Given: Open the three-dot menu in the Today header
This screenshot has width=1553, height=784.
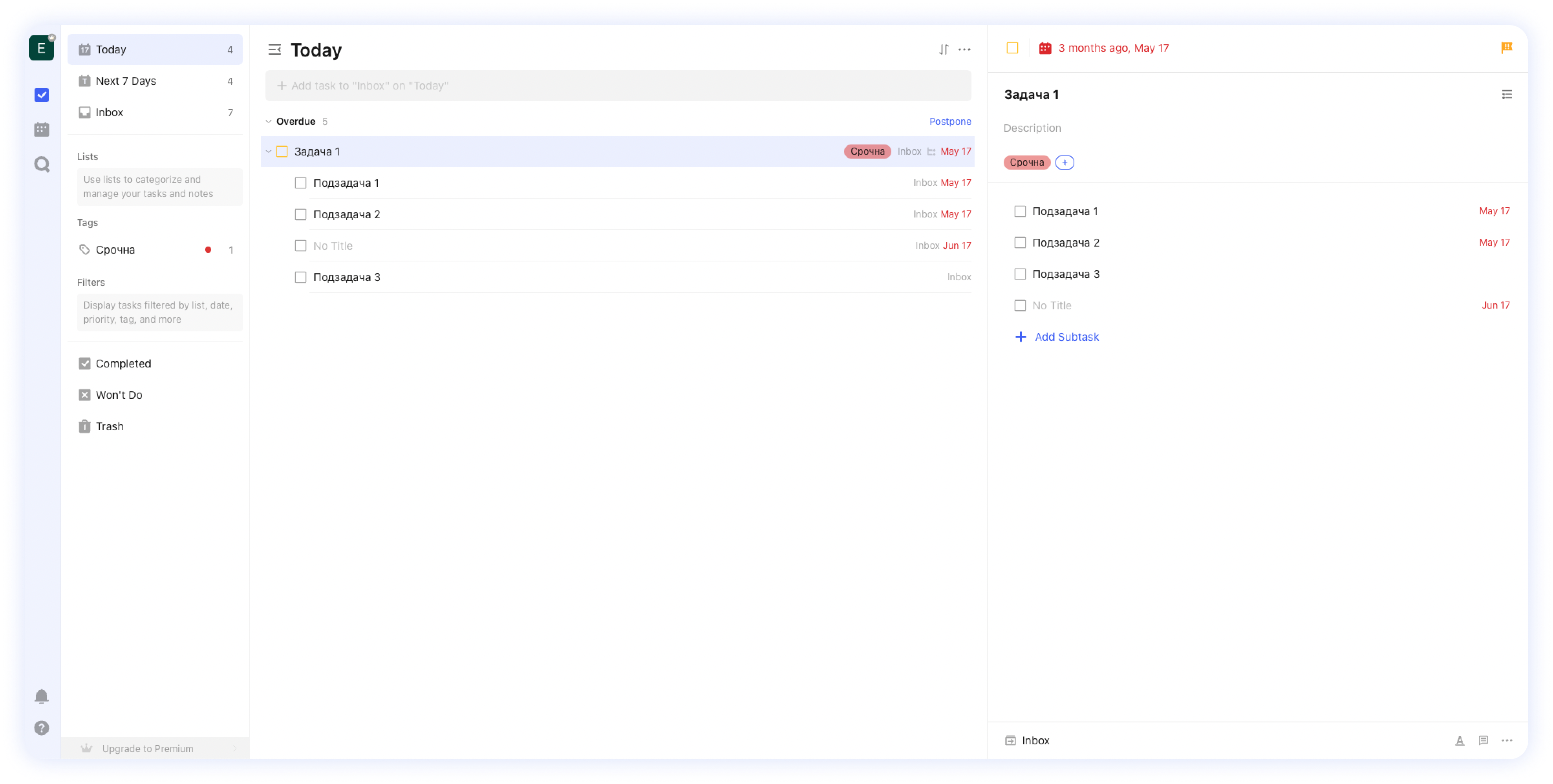Looking at the screenshot, I should tap(964, 49).
